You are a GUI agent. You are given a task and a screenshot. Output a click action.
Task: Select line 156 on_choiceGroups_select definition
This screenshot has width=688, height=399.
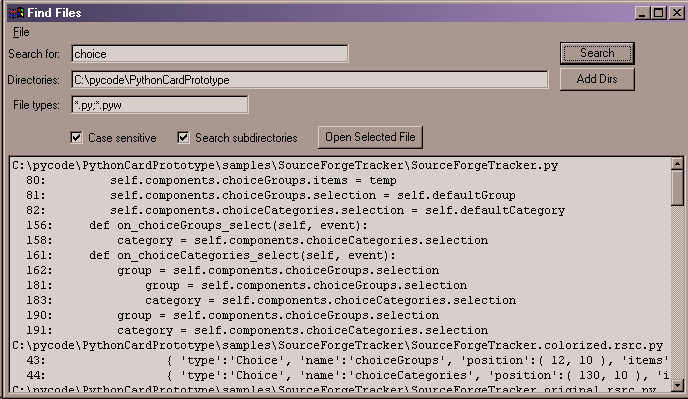coord(197,226)
